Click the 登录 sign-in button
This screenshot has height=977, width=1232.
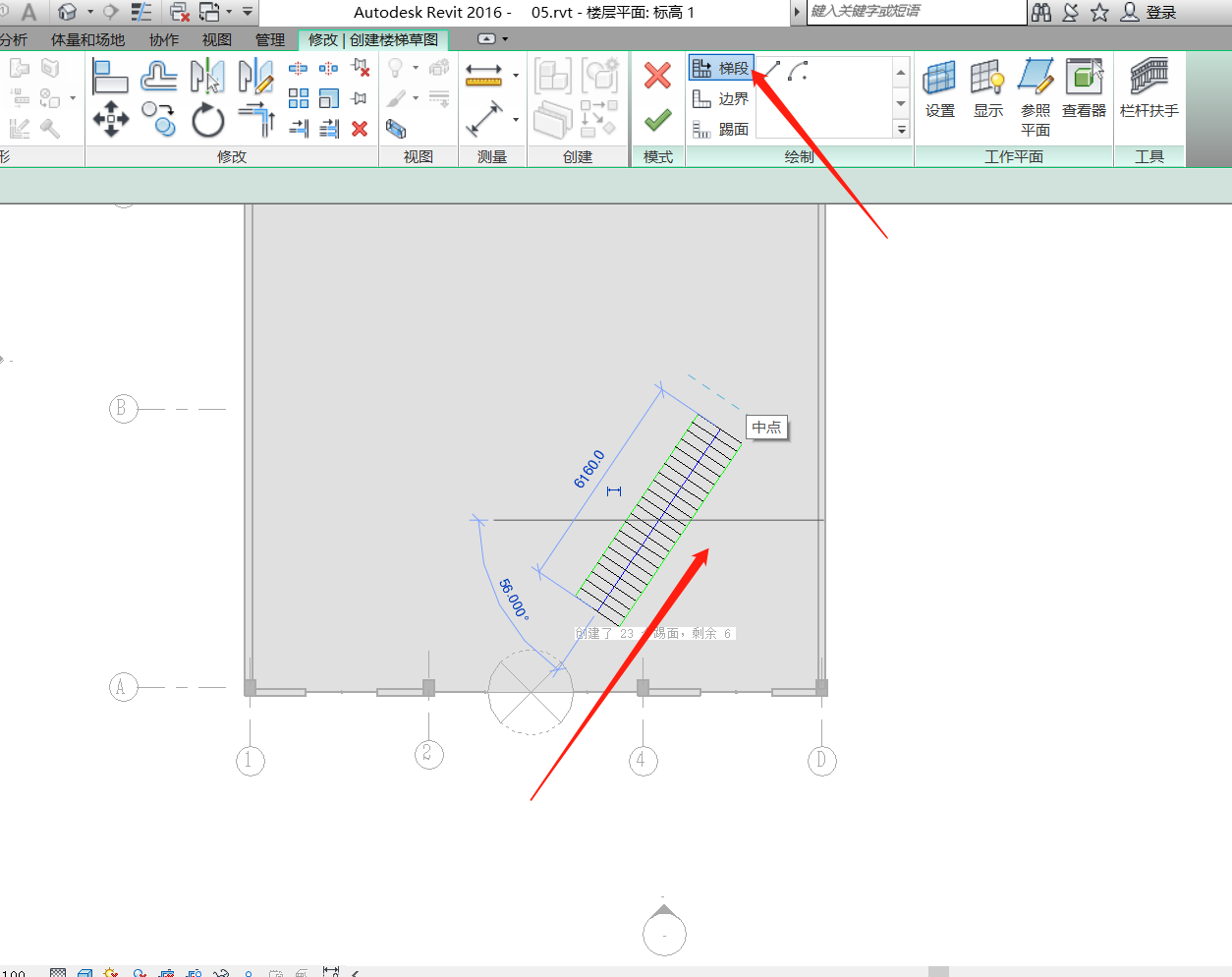click(x=1149, y=12)
